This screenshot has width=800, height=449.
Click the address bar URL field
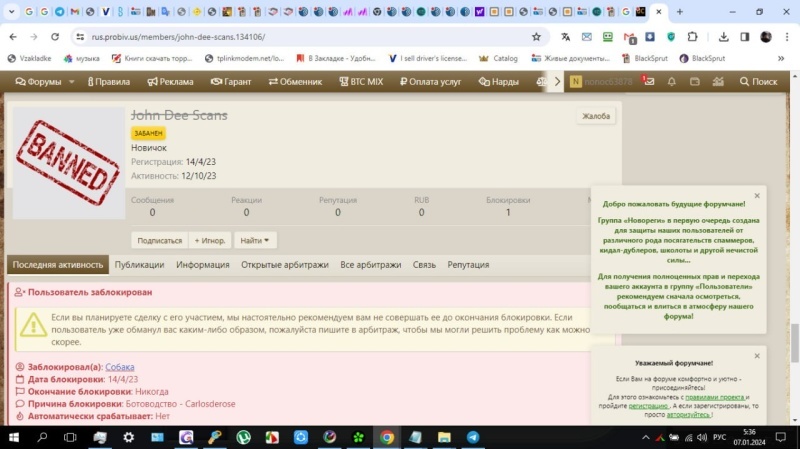(x=306, y=37)
